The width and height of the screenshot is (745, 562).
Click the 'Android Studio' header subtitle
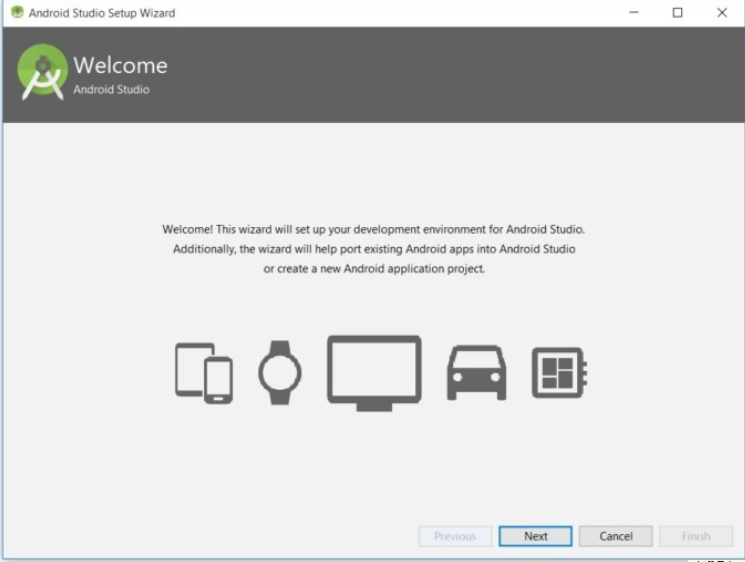point(111,89)
